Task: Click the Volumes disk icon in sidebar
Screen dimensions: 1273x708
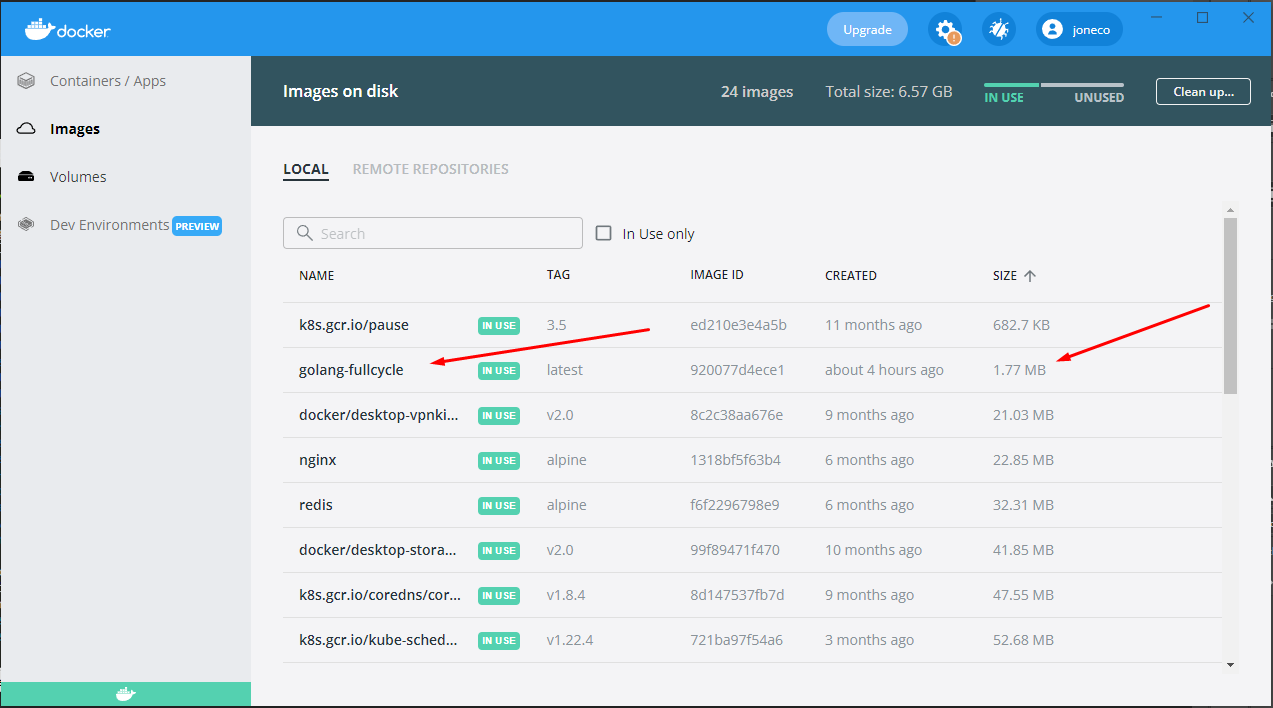Action: click(27, 177)
